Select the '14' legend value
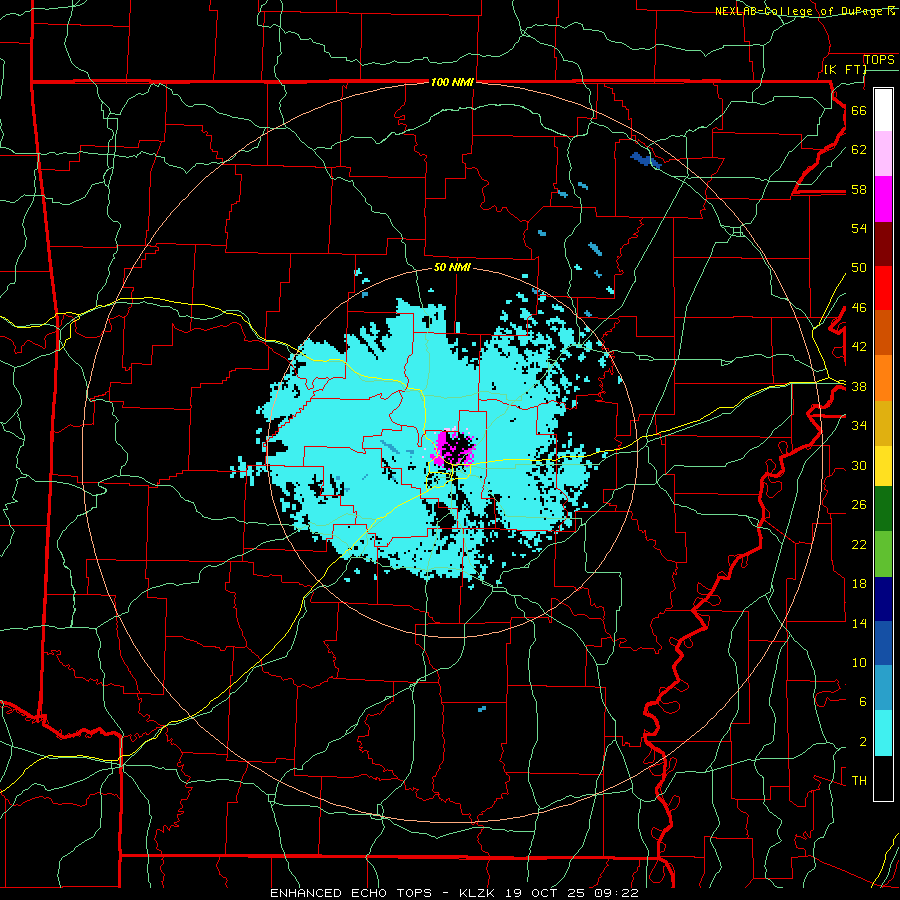 [x=859, y=623]
